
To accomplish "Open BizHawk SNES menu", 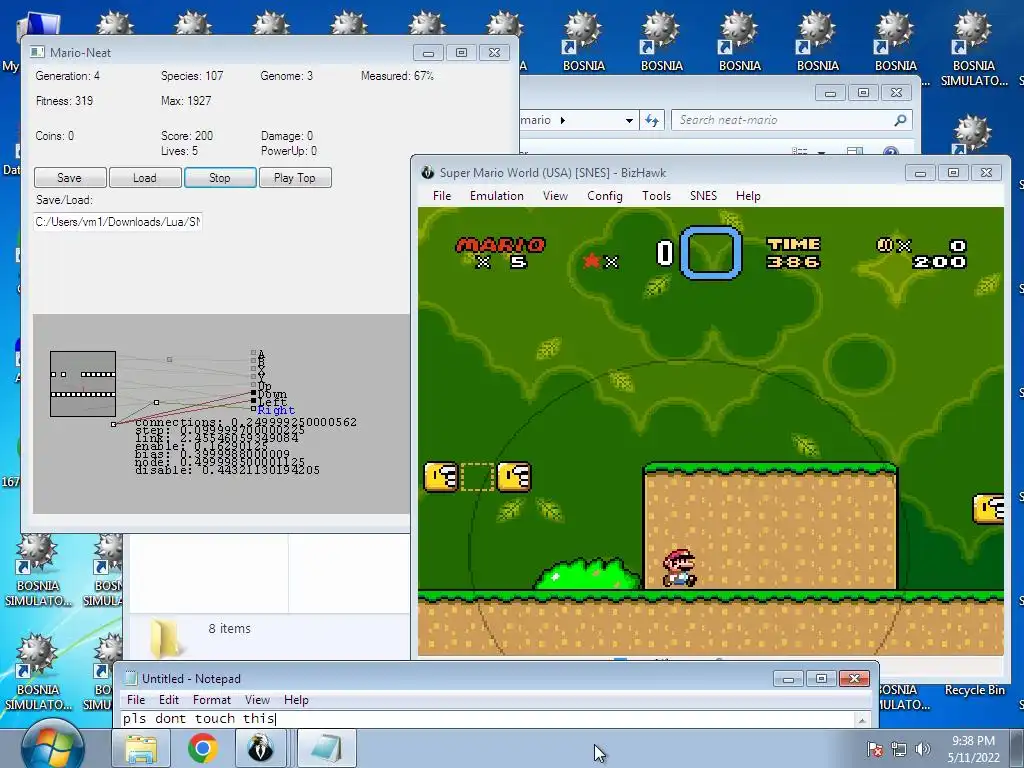I will [x=703, y=196].
